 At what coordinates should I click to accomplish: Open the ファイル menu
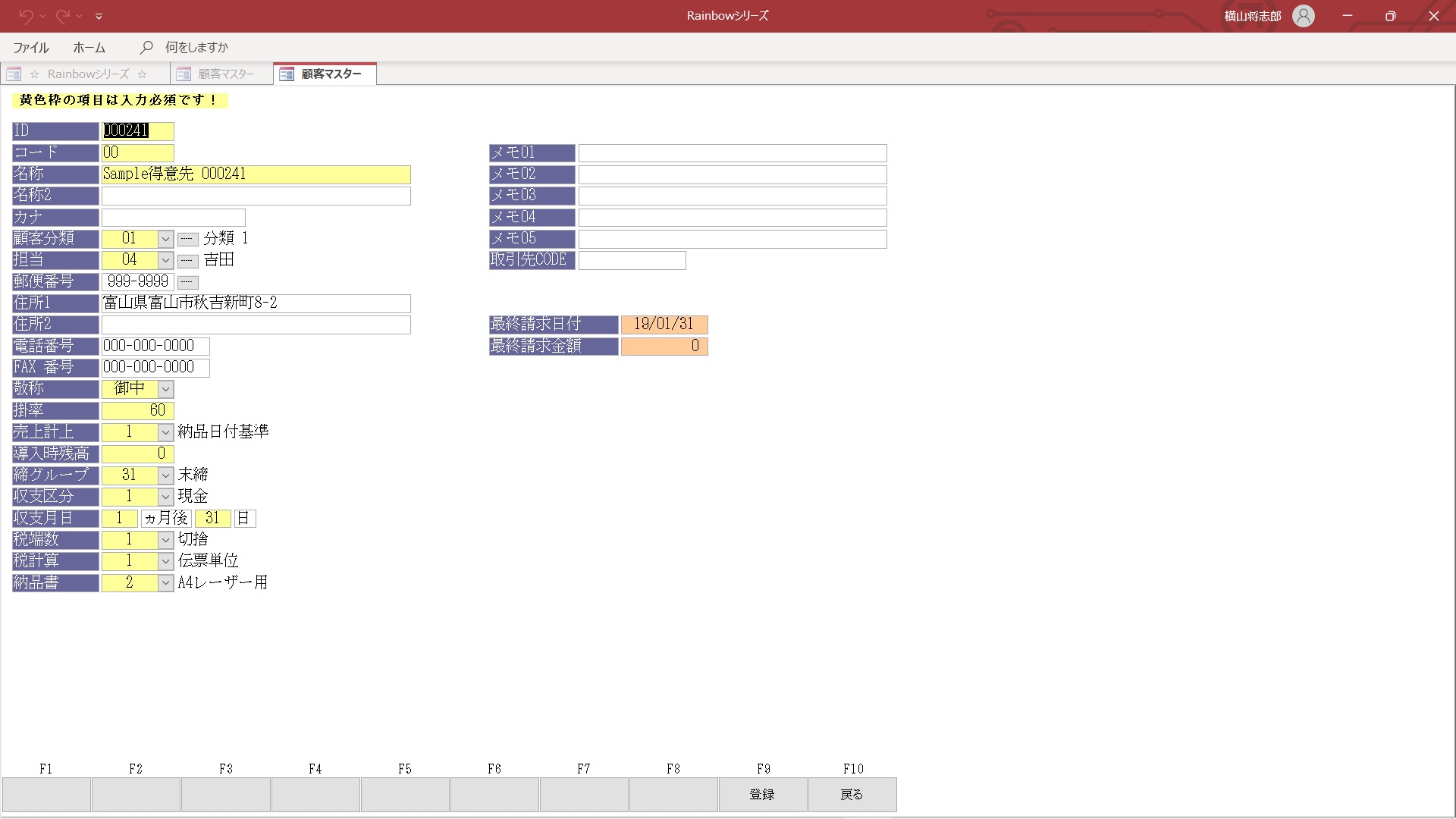coord(31,47)
